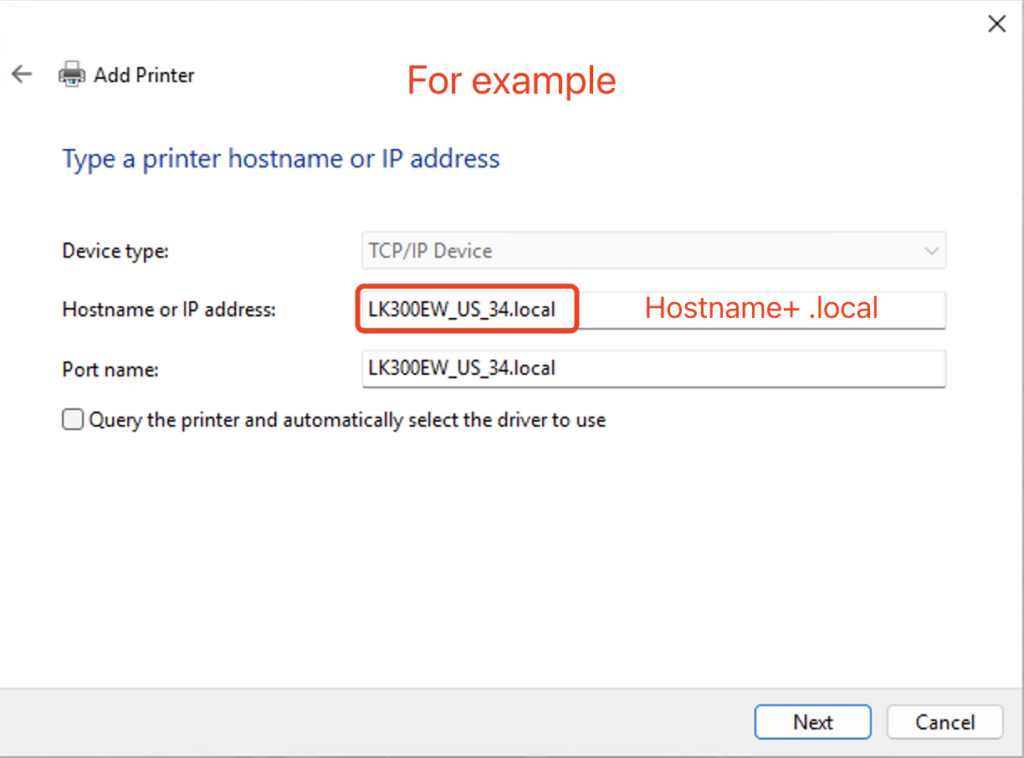The height and width of the screenshot is (758, 1024).
Task: Close the Add Printer dialog window
Action: click(x=996, y=24)
